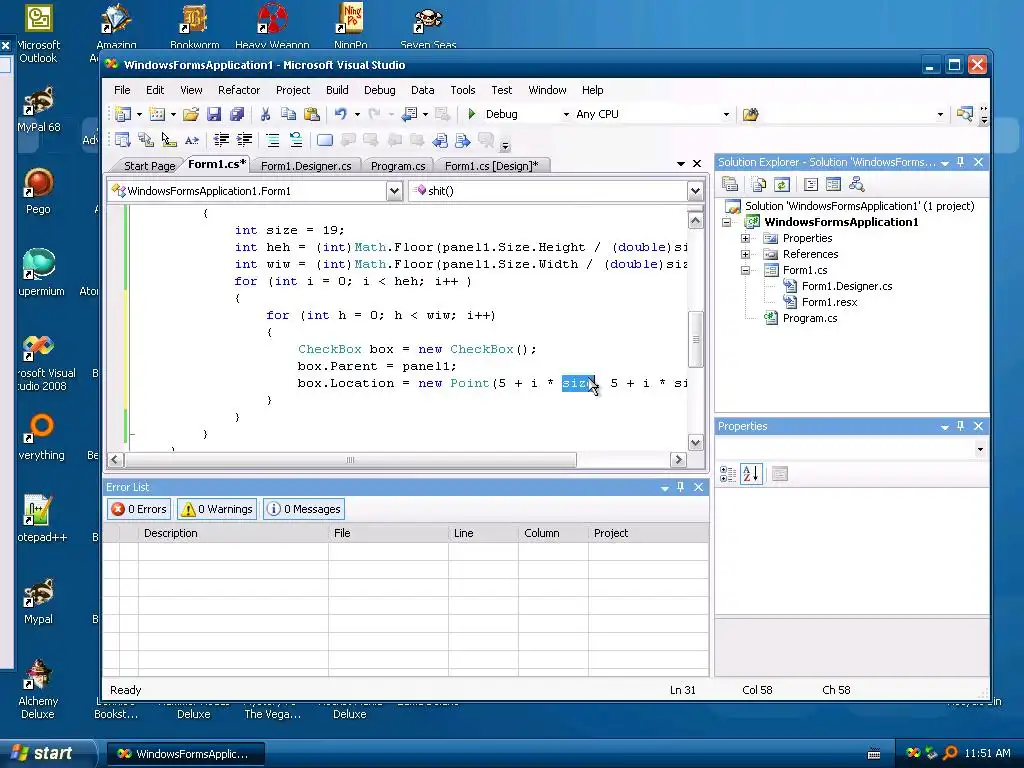
Task: Toggle the 0 Errors filter
Action: [x=139, y=509]
